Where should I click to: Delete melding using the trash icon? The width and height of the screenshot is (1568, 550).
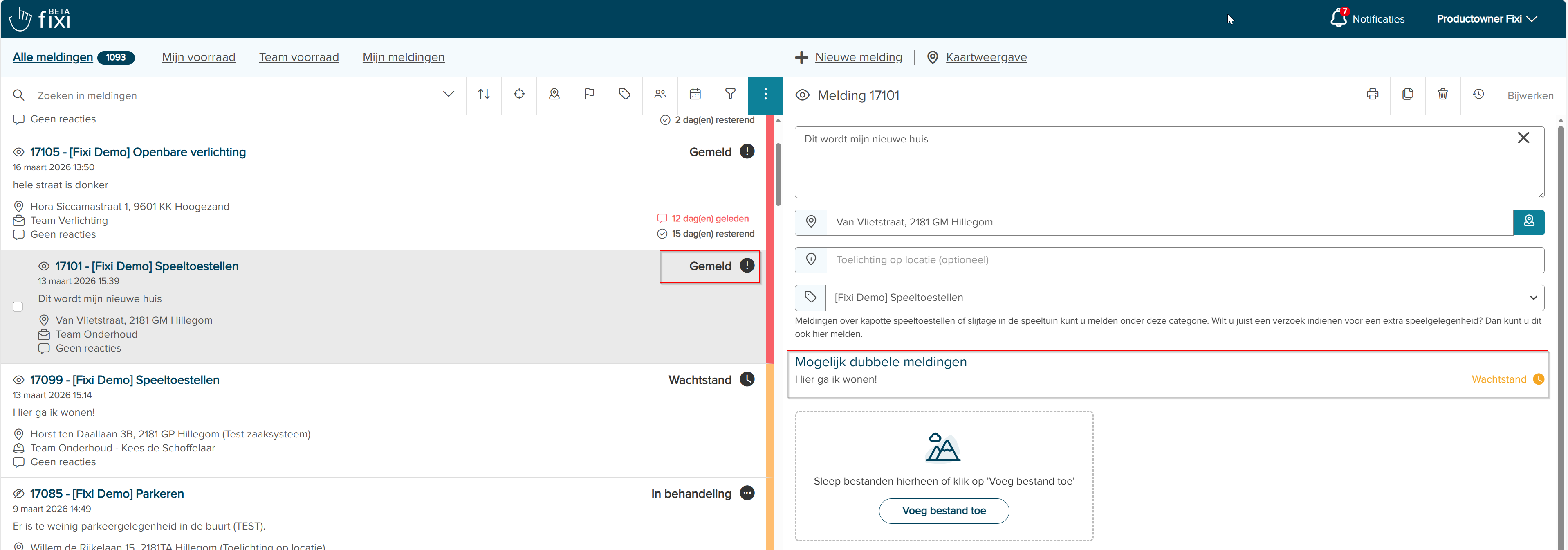[x=1442, y=95]
